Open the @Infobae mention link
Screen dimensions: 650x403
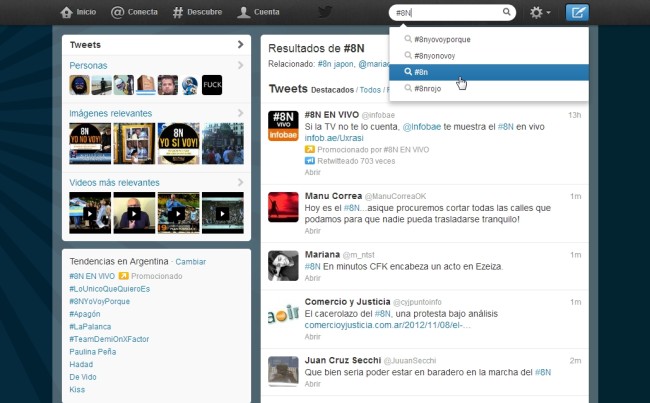point(422,127)
